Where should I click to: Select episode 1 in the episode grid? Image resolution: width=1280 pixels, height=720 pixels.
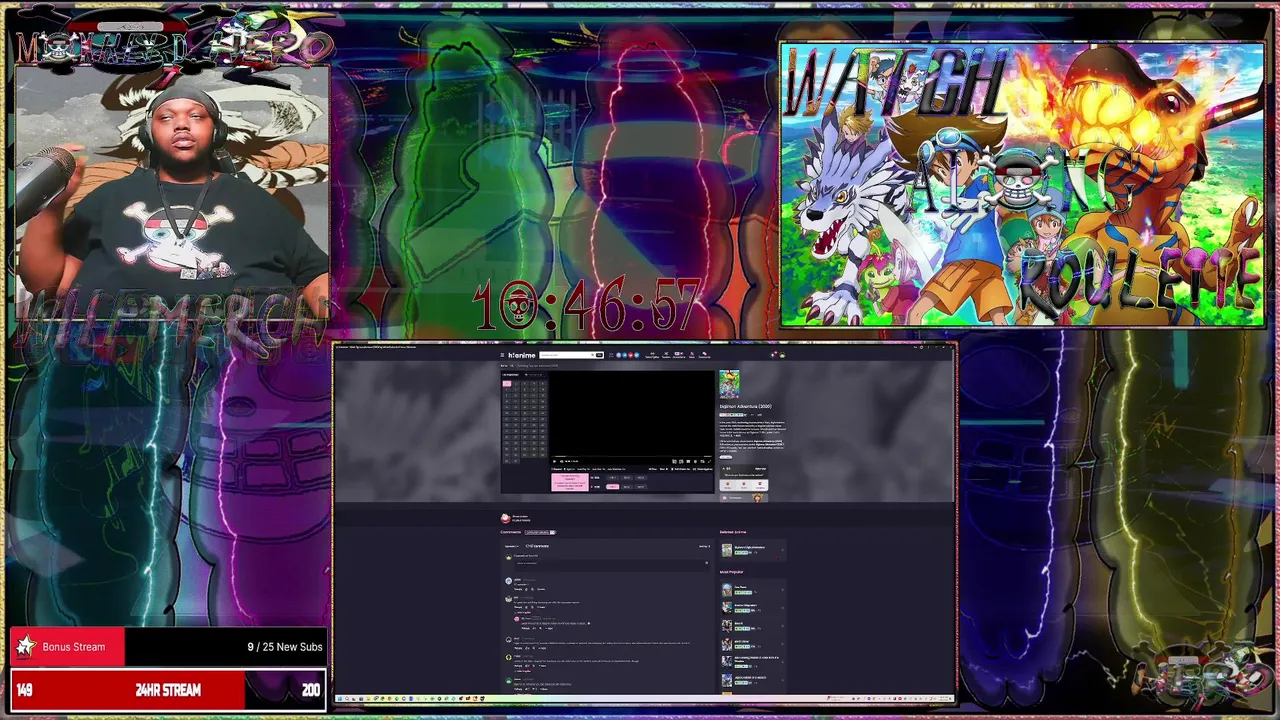(507, 384)
